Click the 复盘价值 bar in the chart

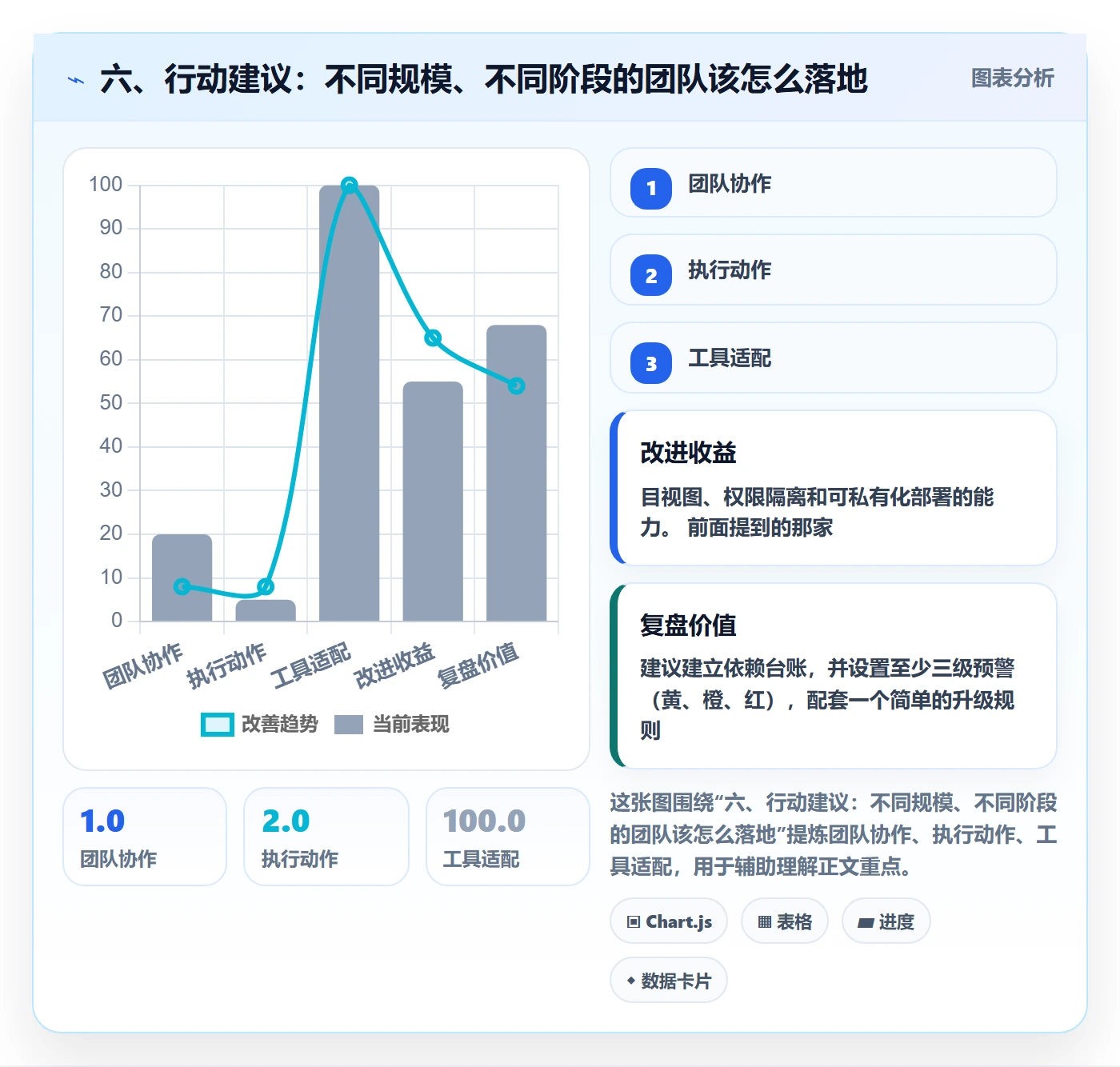pyautogui.click(x=516, y=473)
